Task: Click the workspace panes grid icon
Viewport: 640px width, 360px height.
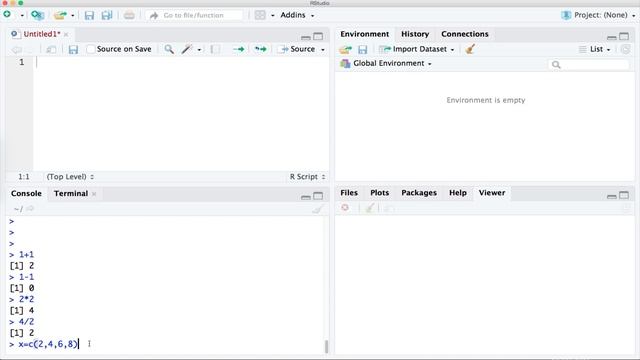Action: click(x=260, y=15)
